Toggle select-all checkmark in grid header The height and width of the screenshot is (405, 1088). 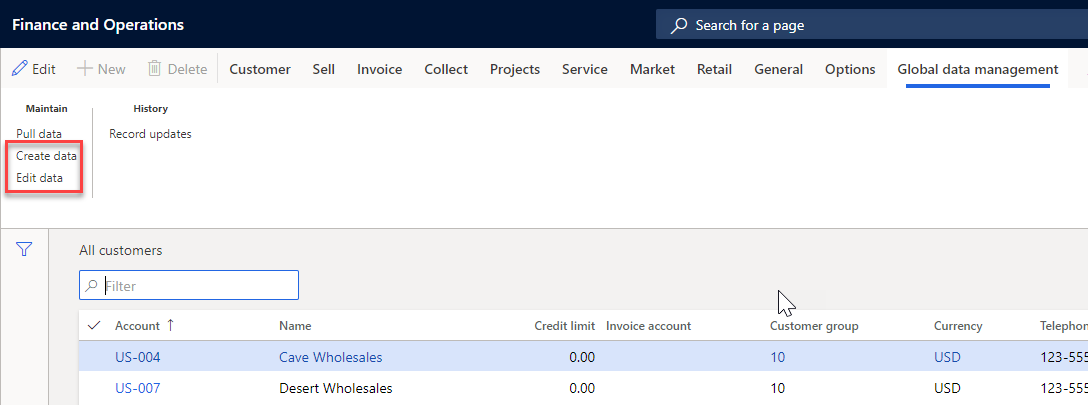click(x=95, y=325)
